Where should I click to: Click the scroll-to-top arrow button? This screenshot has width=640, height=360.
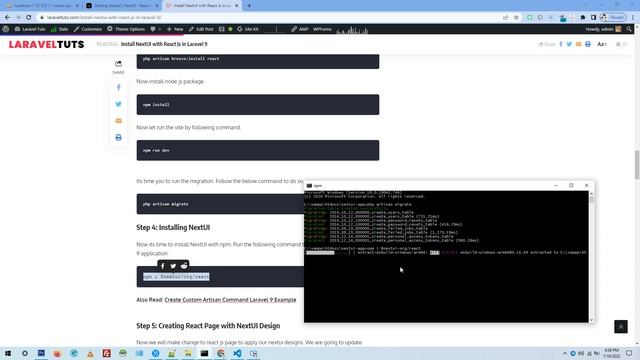(621, 327)
